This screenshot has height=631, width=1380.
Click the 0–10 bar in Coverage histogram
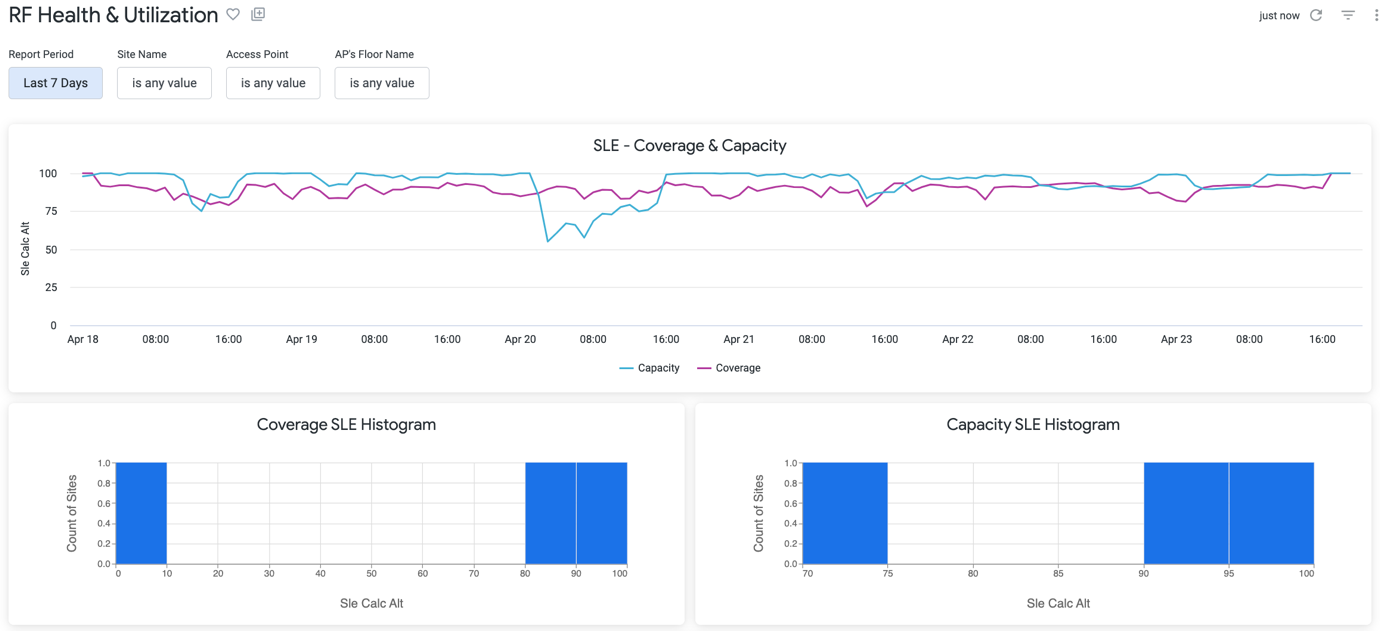pyautogui.click(x=142, y=513)
